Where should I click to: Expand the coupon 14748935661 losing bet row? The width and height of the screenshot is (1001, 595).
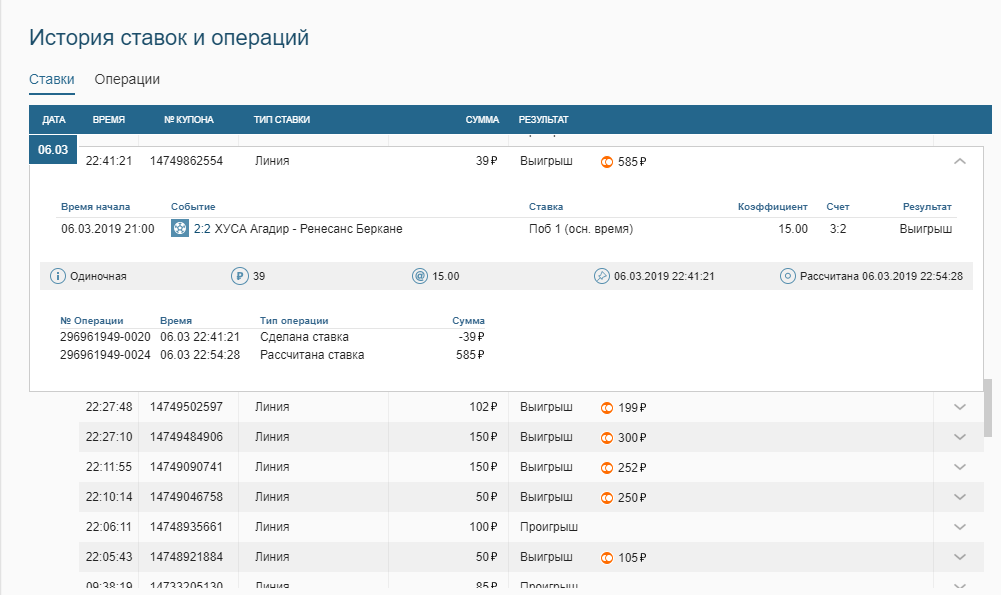[960, 527]
